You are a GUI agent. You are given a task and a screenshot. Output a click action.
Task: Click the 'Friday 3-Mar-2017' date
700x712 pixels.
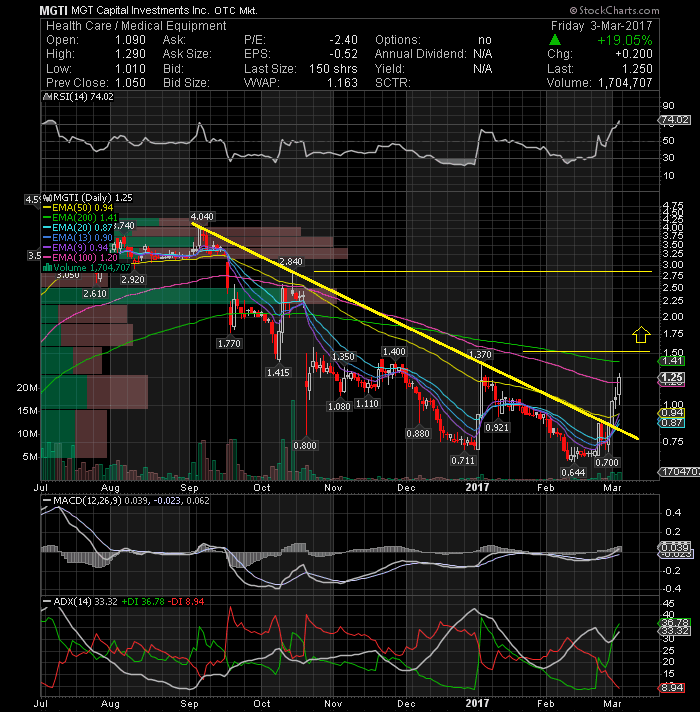point(601,26)
